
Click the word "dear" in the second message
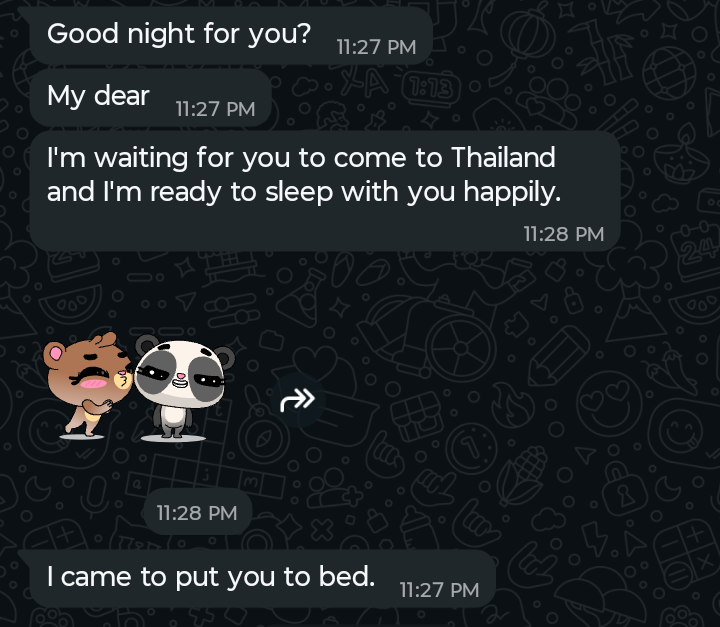(122, 96)
